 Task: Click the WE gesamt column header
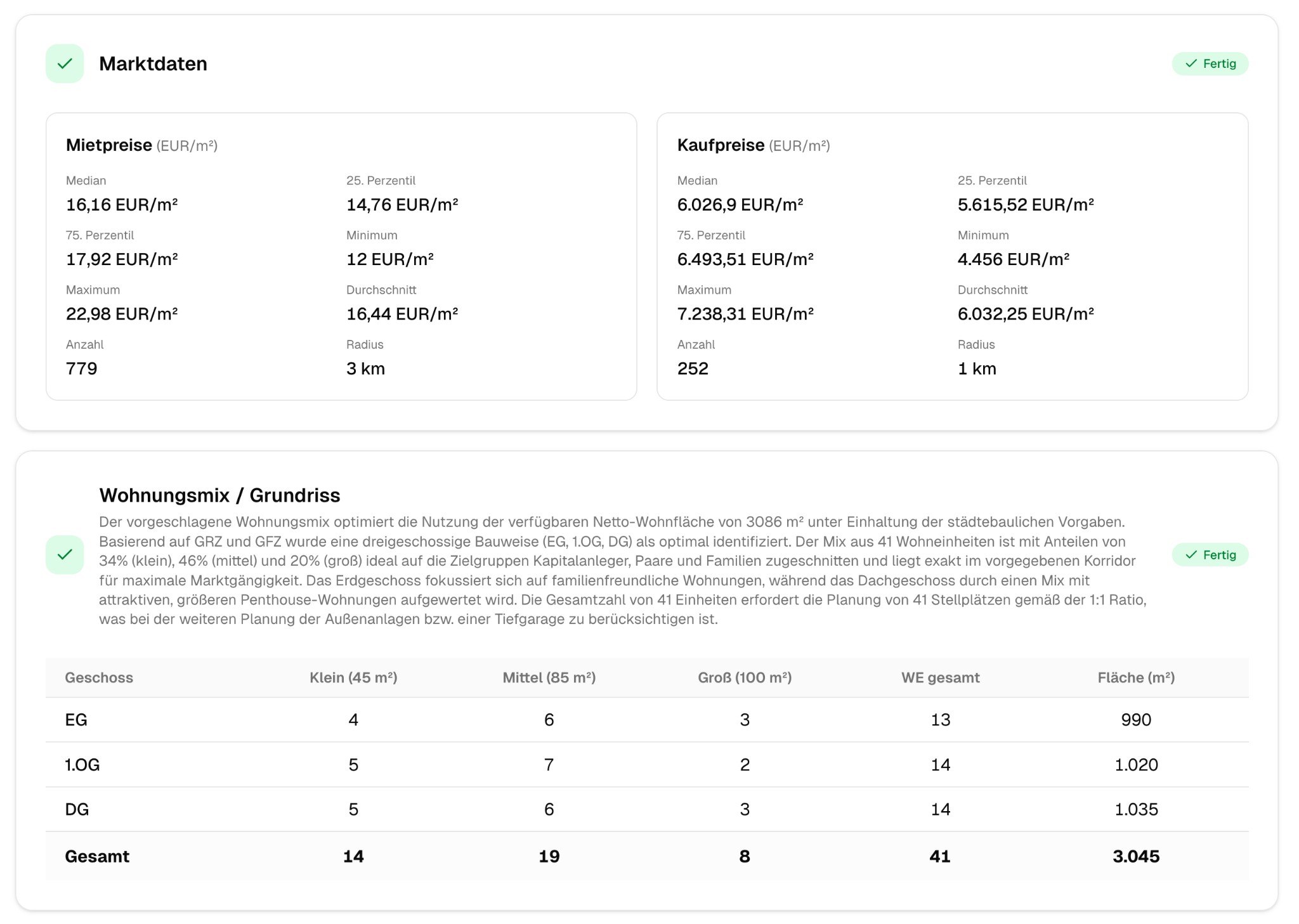pos(940,677)
